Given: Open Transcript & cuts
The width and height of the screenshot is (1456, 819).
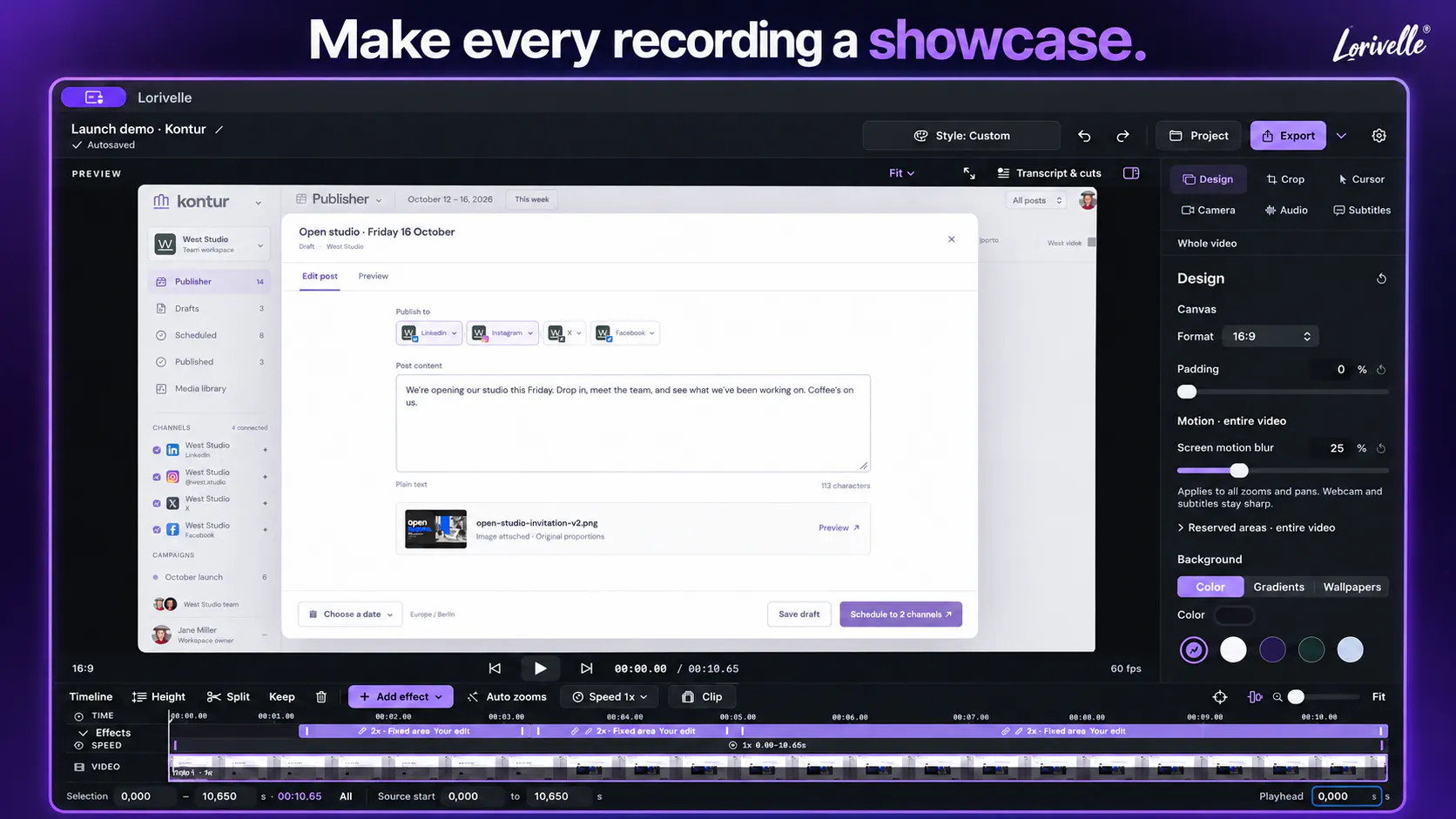Looking at the screenshot, I should click(1049, 173).
